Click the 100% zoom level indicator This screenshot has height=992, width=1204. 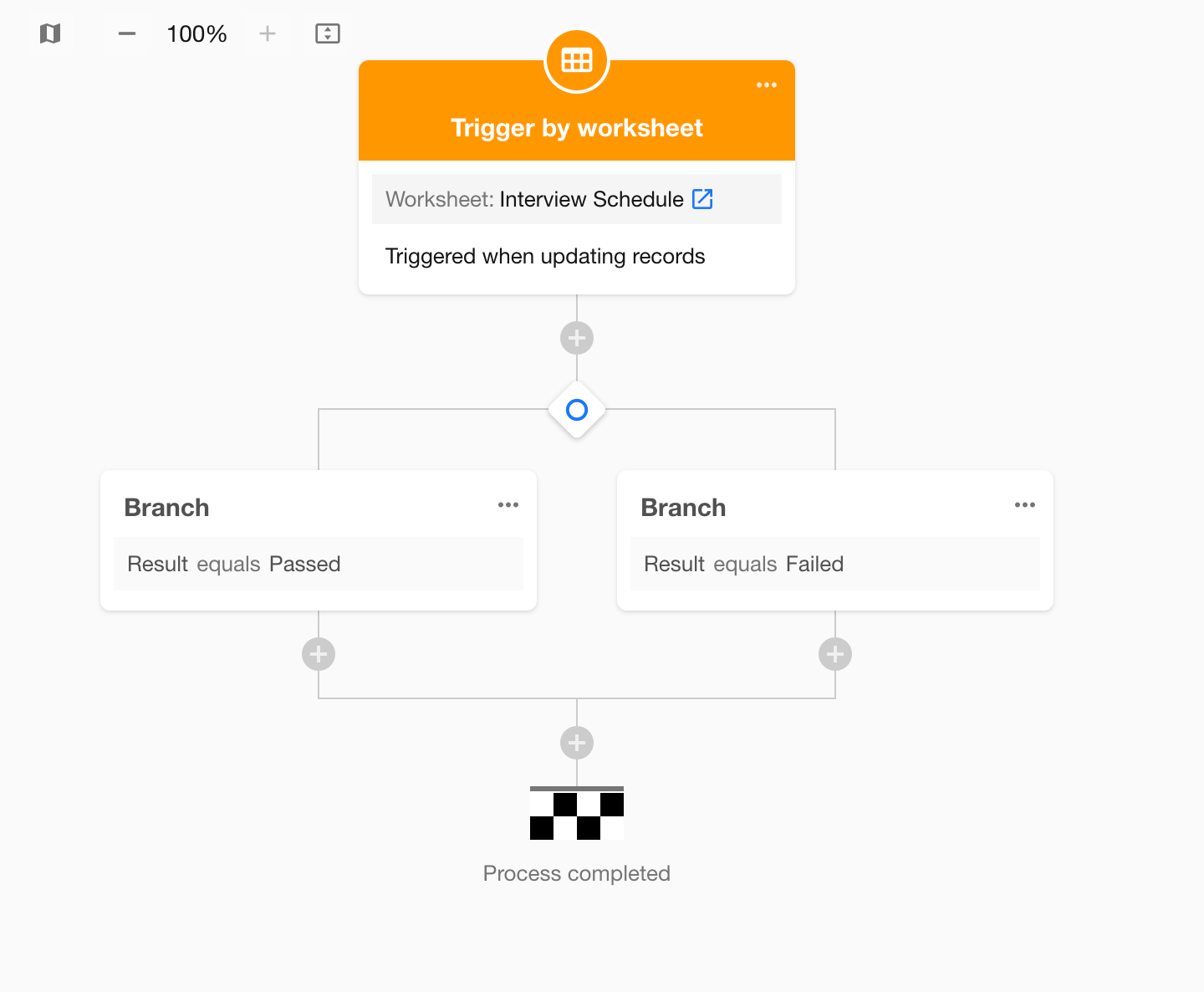pos(197,33)
